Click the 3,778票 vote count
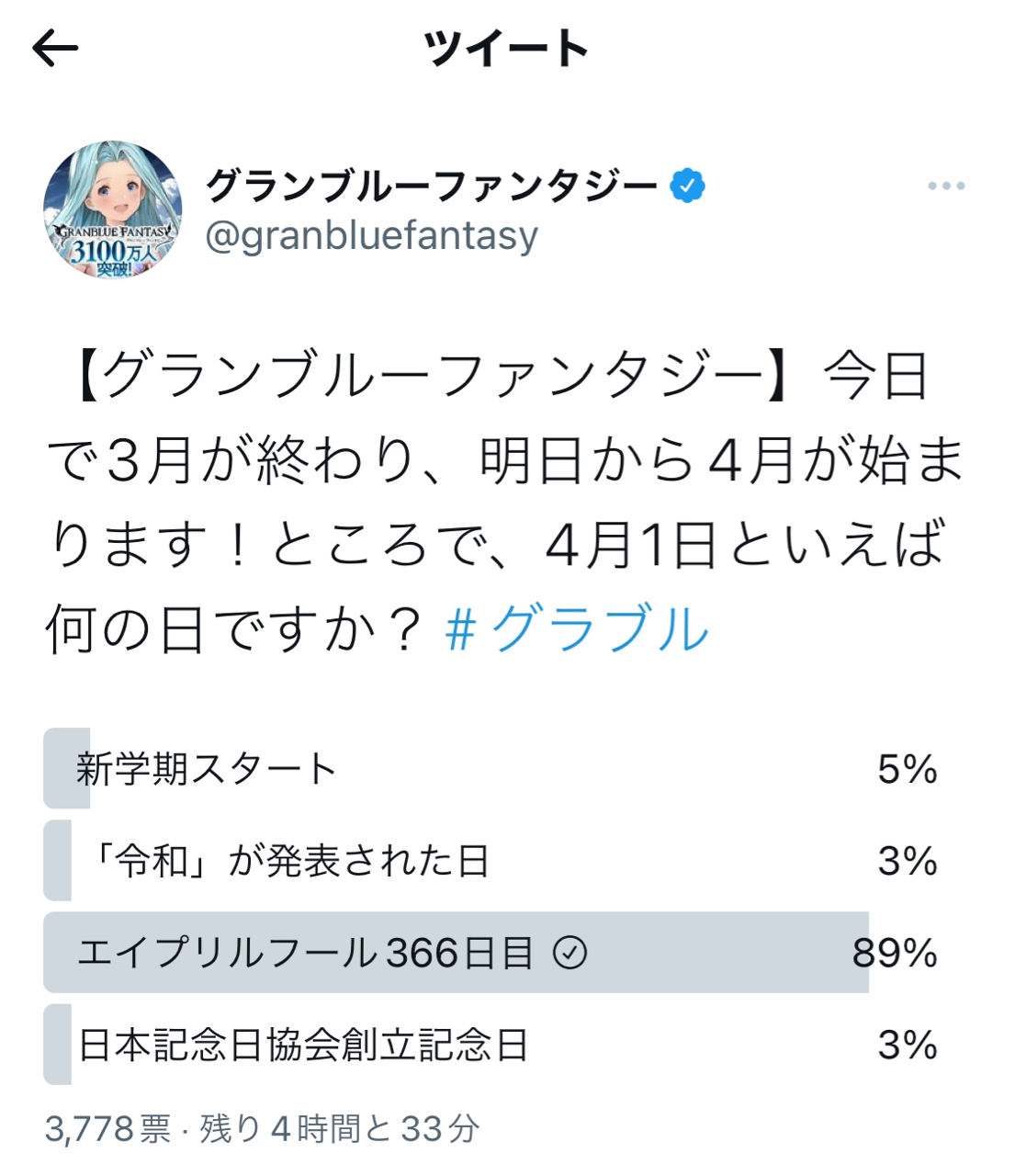The image size is (1015, 1176). pyautogui.click(x=107, y=1129)
